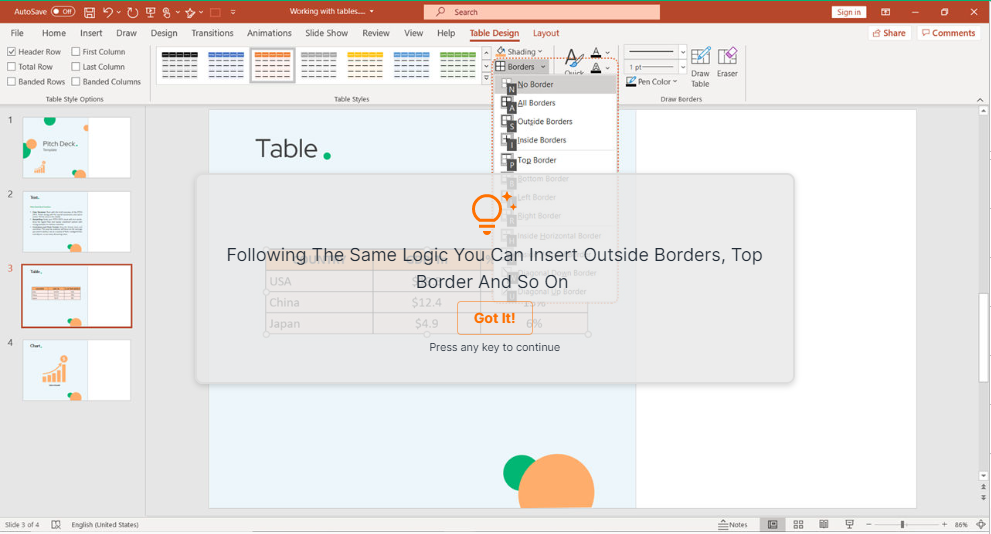The height and width of the screenshot is (534, 991).
Task: Enable the First Column checkbox
Action: pyautogui.click(x=76, y=52)
